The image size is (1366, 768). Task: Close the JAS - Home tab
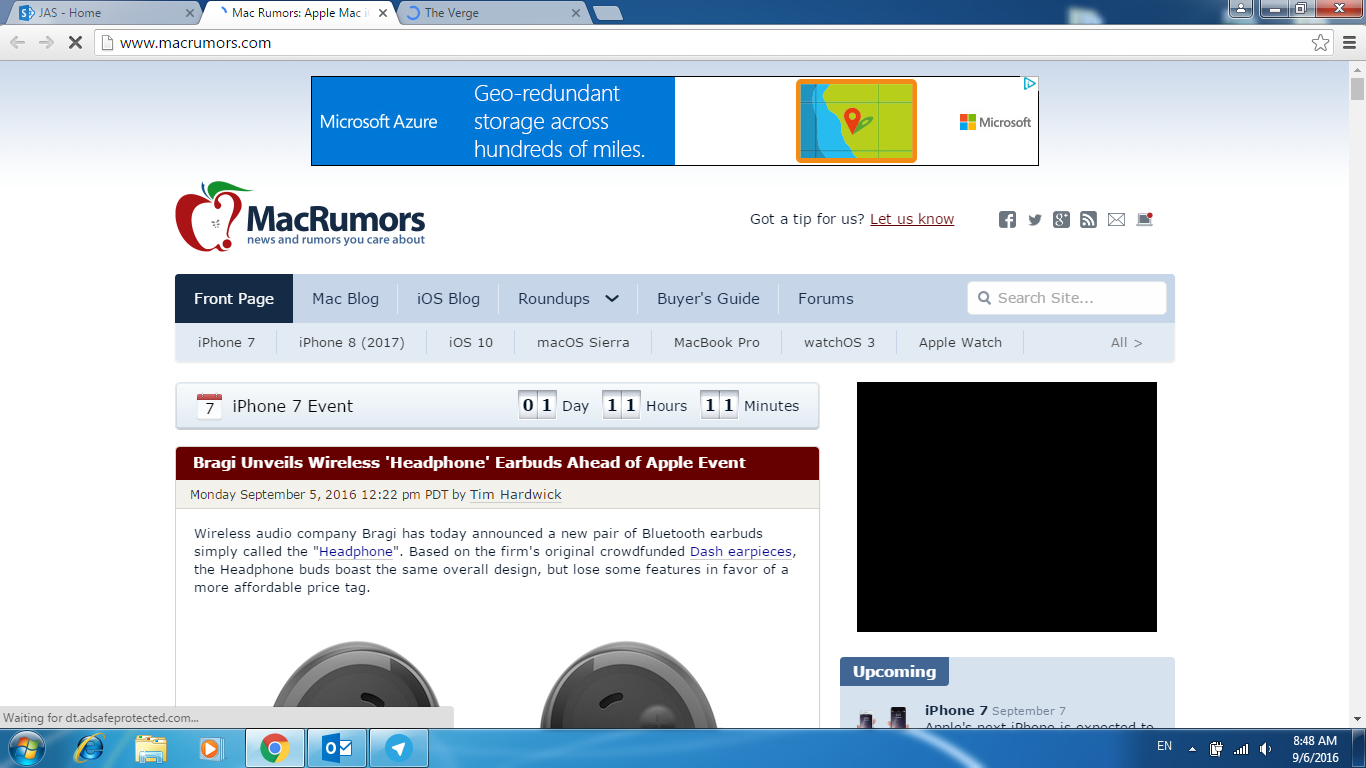coord(190,13)
